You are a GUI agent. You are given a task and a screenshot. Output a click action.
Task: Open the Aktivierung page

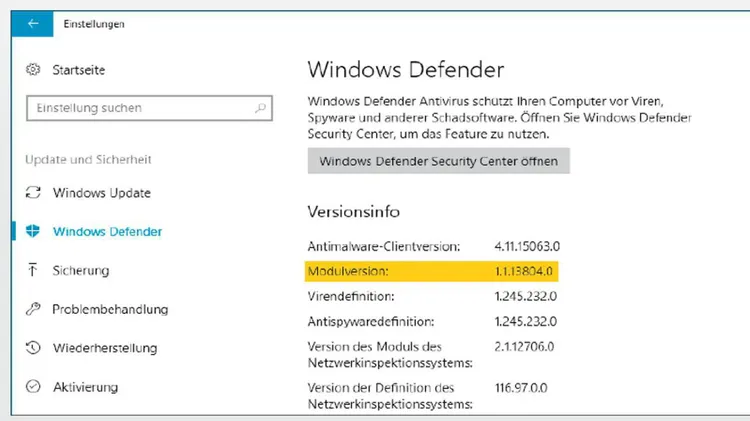[x=86, y=387]
